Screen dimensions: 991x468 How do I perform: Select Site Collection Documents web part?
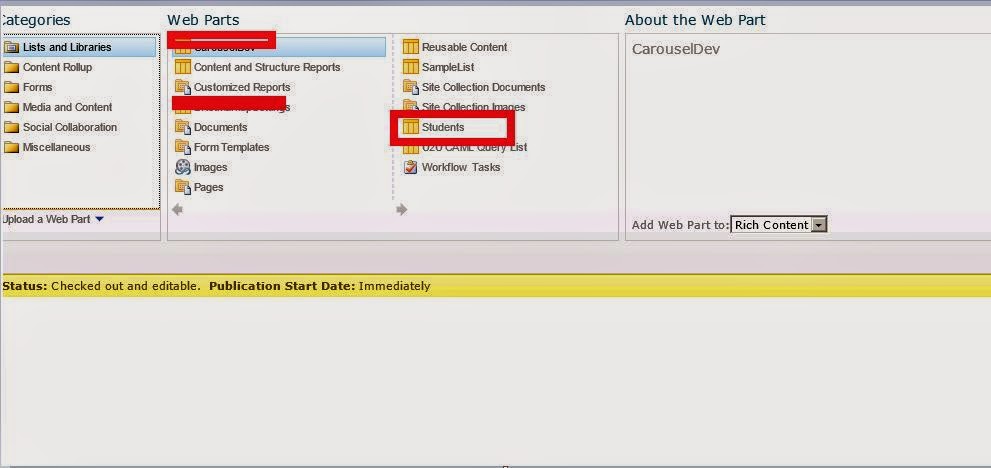coord(483,87)
